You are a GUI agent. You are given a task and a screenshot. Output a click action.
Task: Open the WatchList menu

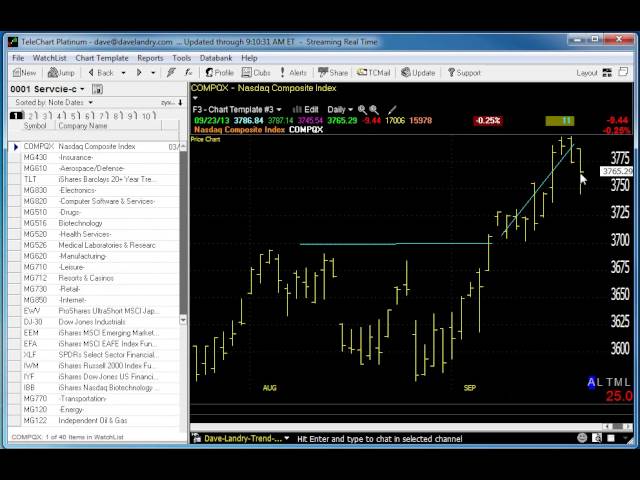point(49,58)
